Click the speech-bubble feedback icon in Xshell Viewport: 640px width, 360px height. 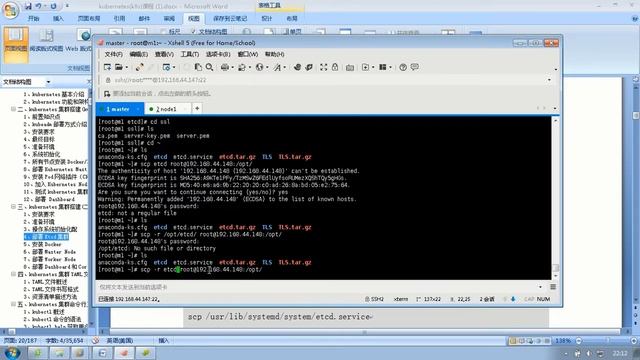tap(415, 67)
